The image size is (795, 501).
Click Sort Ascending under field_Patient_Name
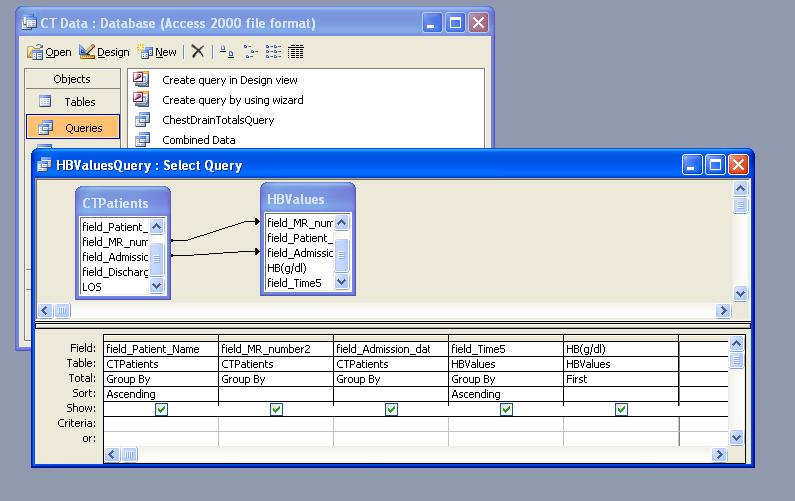(x=161, y=394)
